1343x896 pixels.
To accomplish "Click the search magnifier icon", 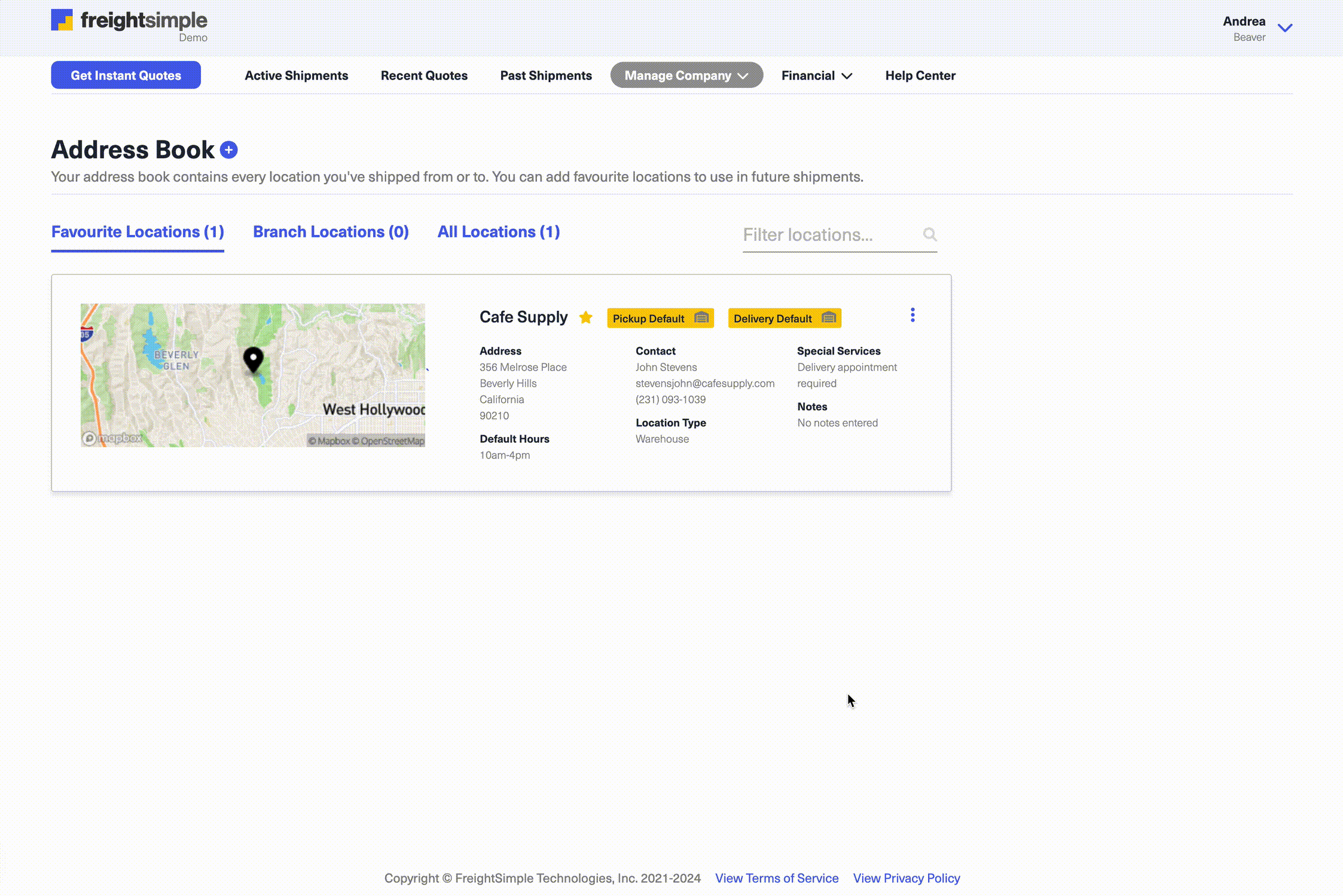I will click(929, 234).
